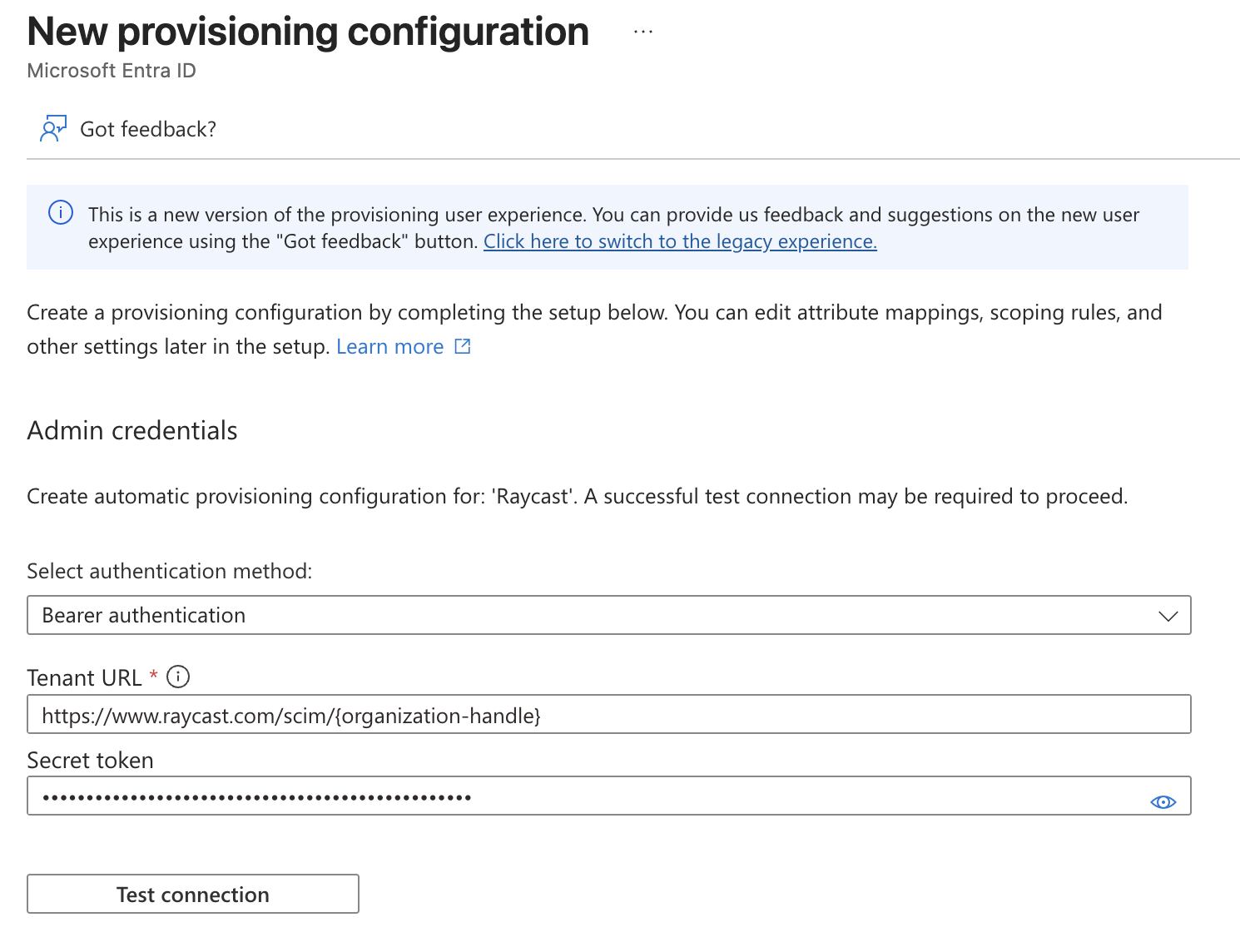This screenshot has height=952, width=1240.
Task: Click the Microsoft Entra ID subtitle
Action: 112,71
